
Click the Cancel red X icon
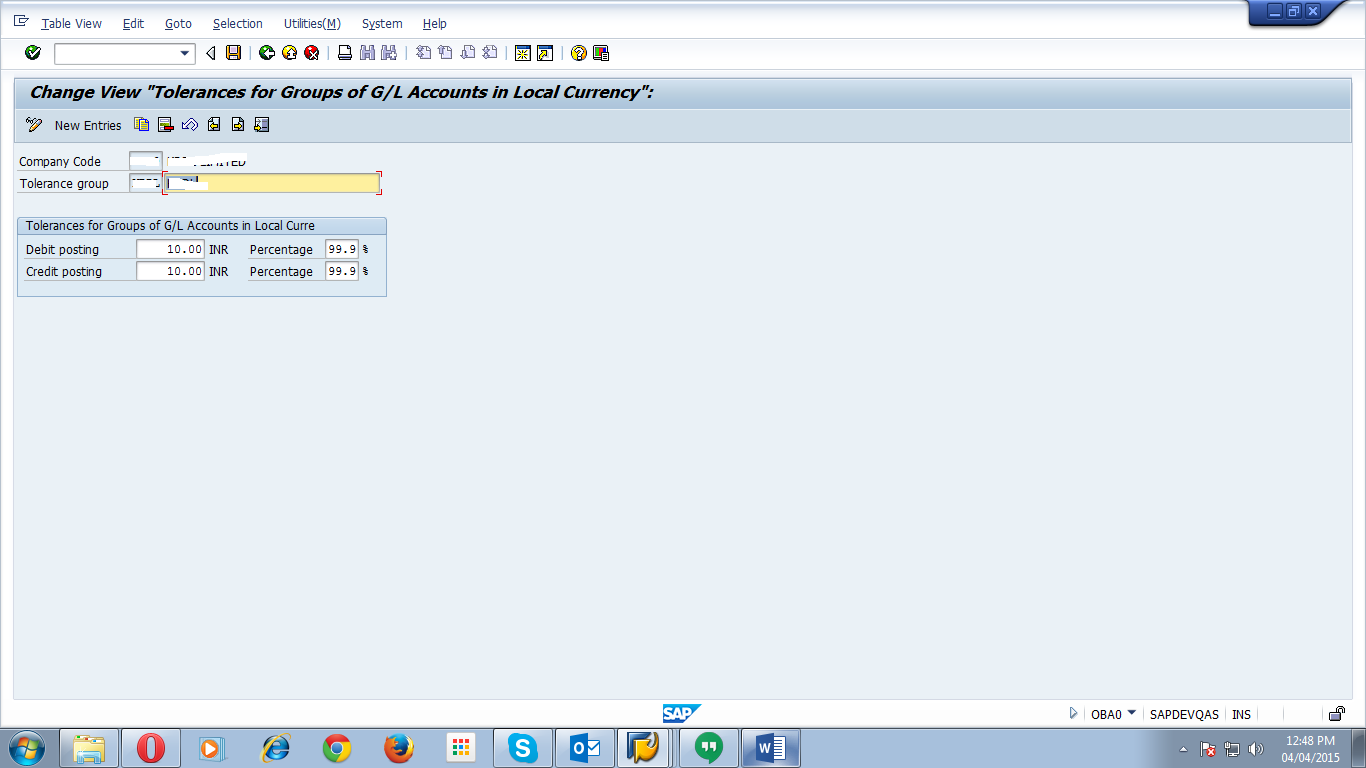point(313,53)
